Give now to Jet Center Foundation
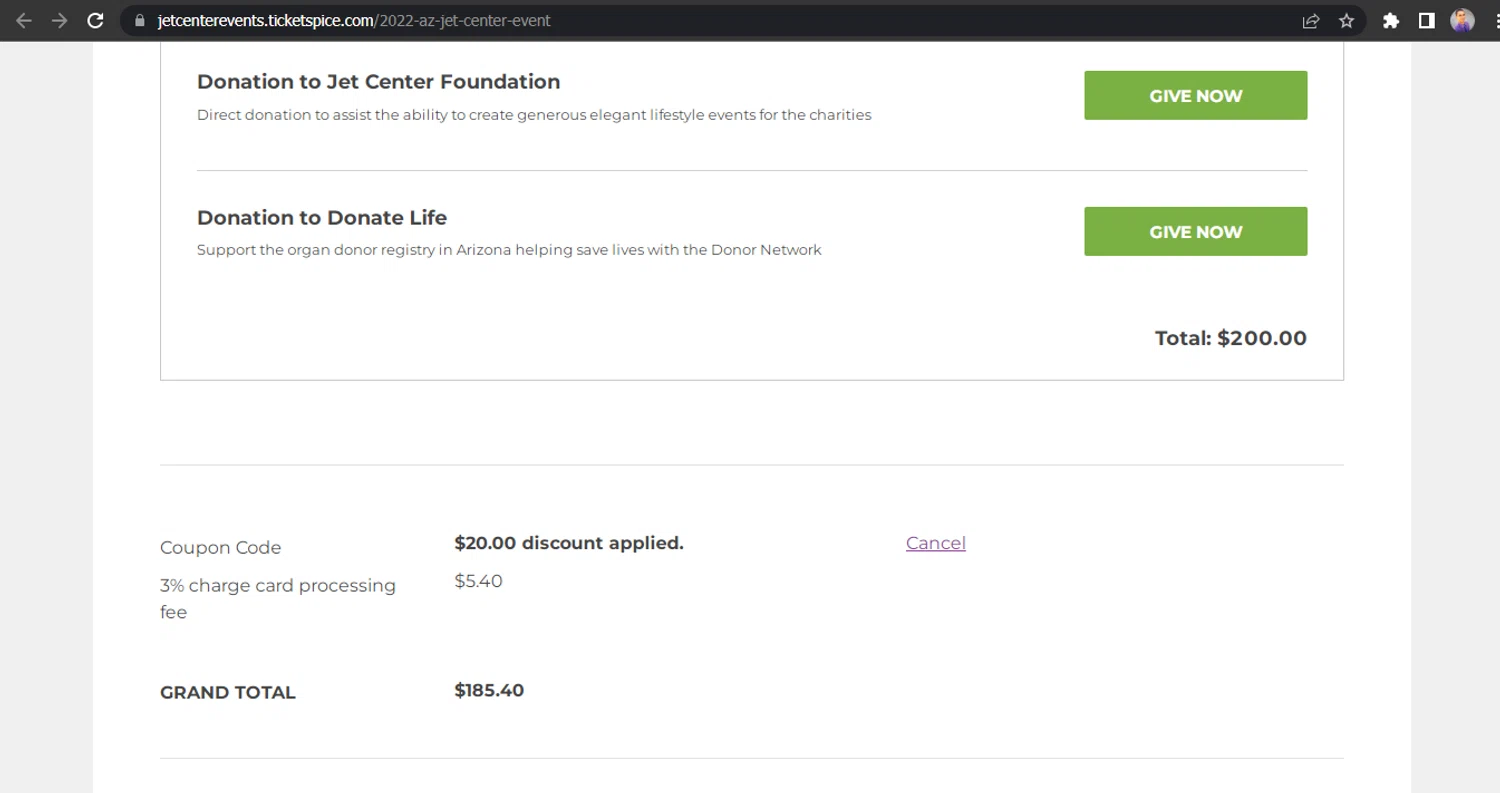 point(1195,95)
